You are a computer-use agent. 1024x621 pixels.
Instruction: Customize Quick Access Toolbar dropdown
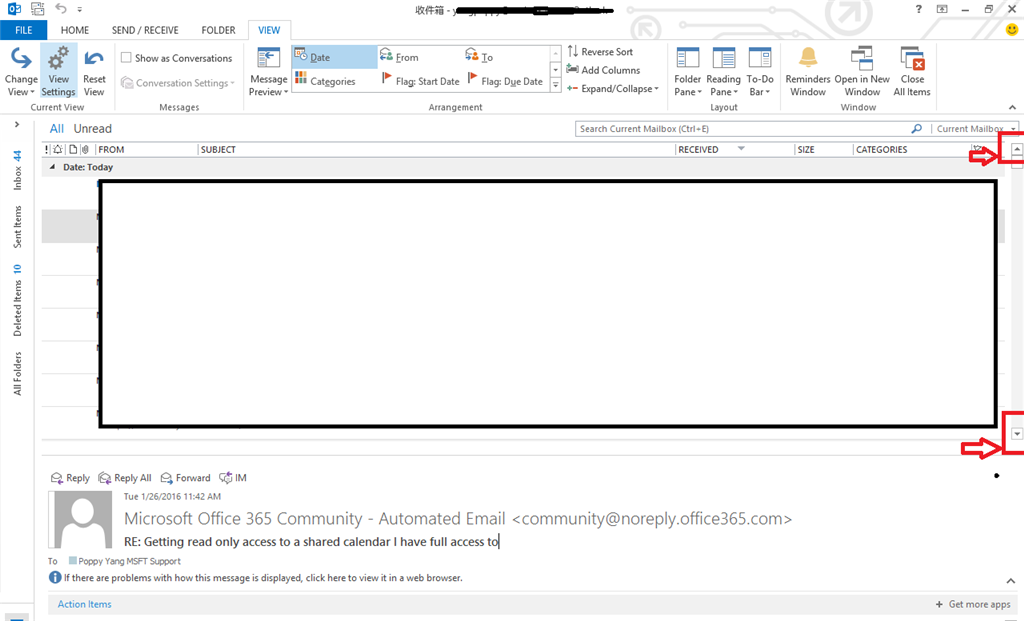click(80, 9)
